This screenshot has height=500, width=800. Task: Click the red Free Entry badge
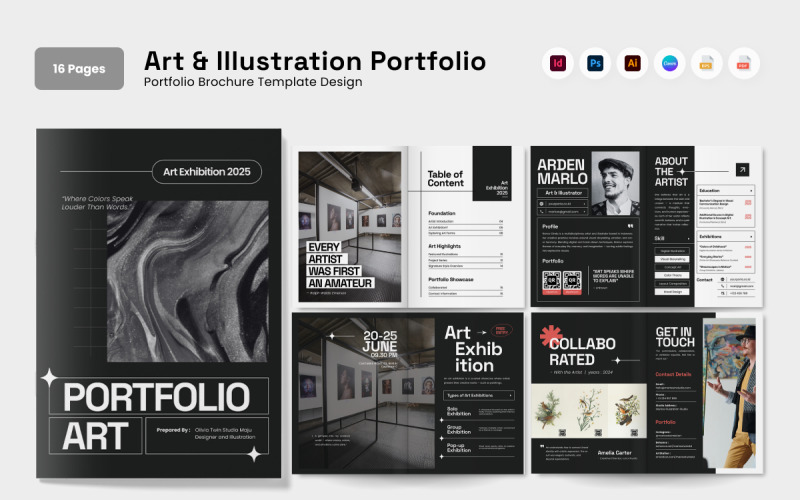click(x=501, y=331)
